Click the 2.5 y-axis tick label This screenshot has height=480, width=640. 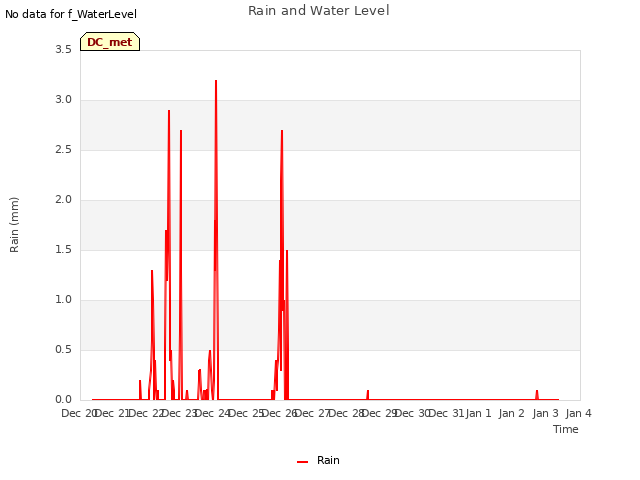(x=63, y=150)
